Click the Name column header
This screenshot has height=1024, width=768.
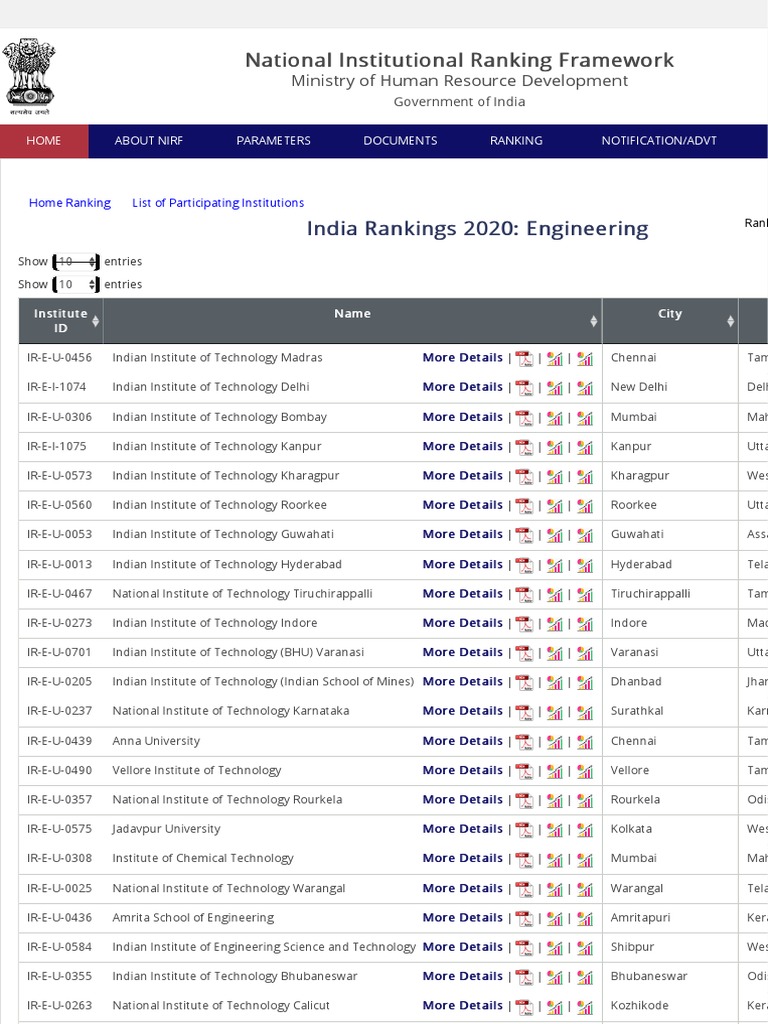tap(352, 314)
